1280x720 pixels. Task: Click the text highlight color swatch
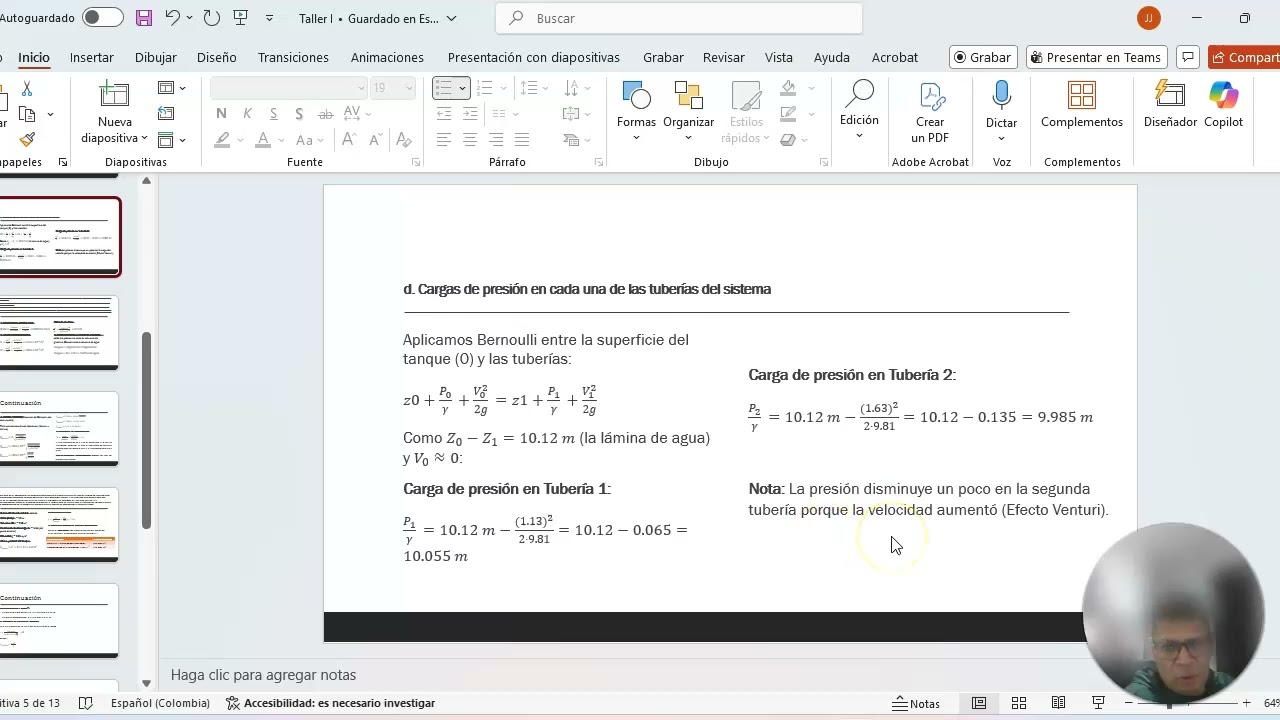[222, 140]
